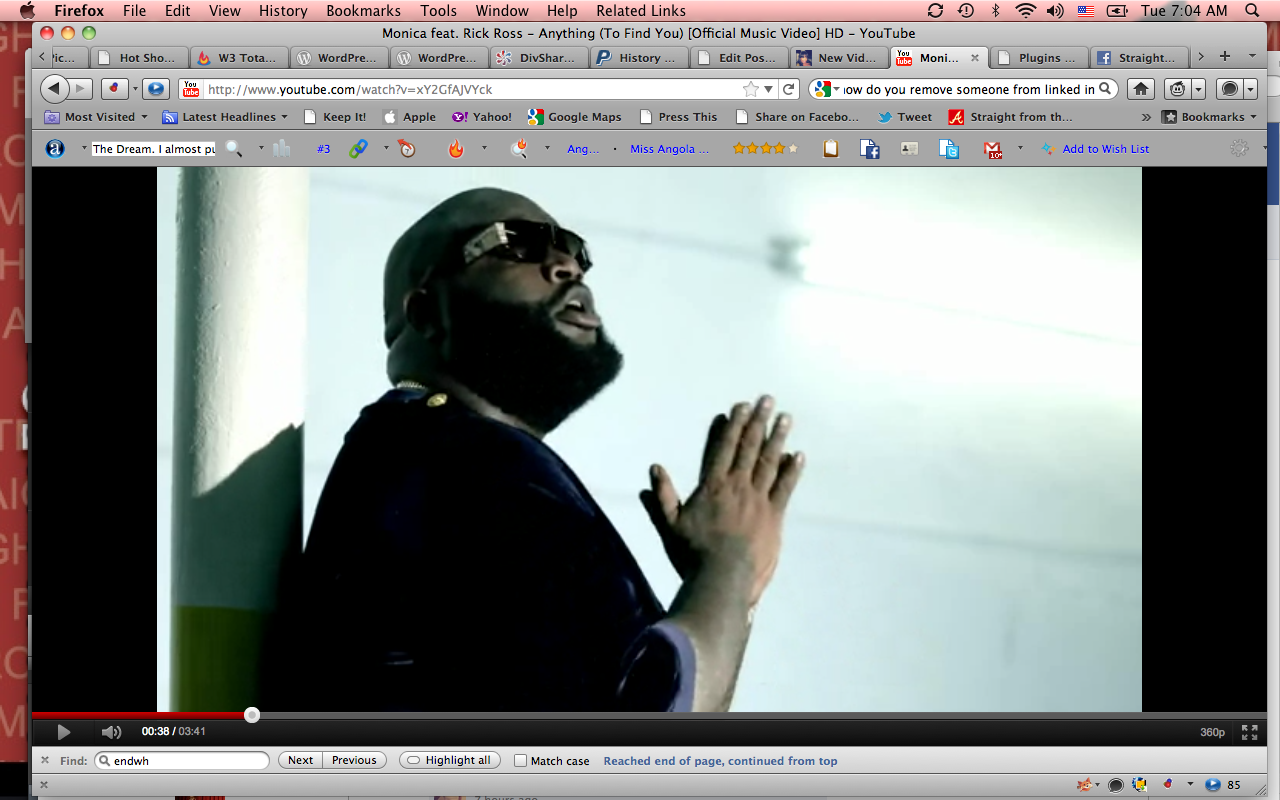Click Add to Wish List link
This screenshot has width=1280, height=800.
coord(1105,149)
